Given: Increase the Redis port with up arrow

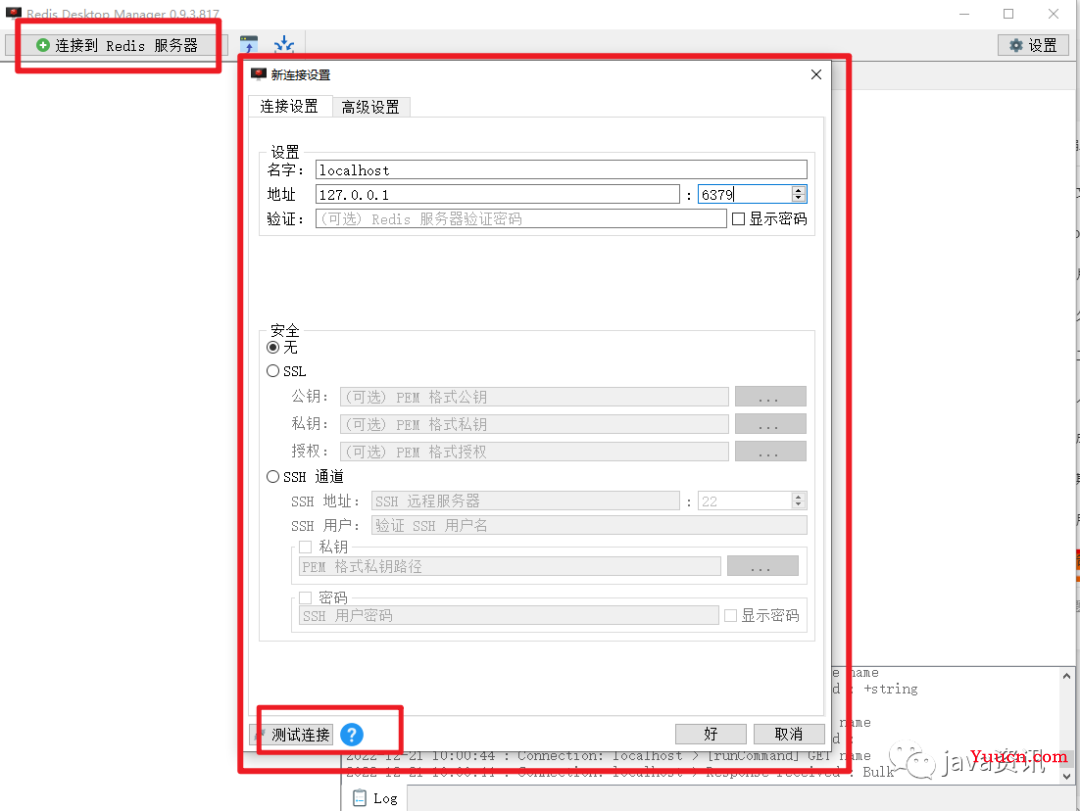Looking at the screenshot, I should click(799, 190).
